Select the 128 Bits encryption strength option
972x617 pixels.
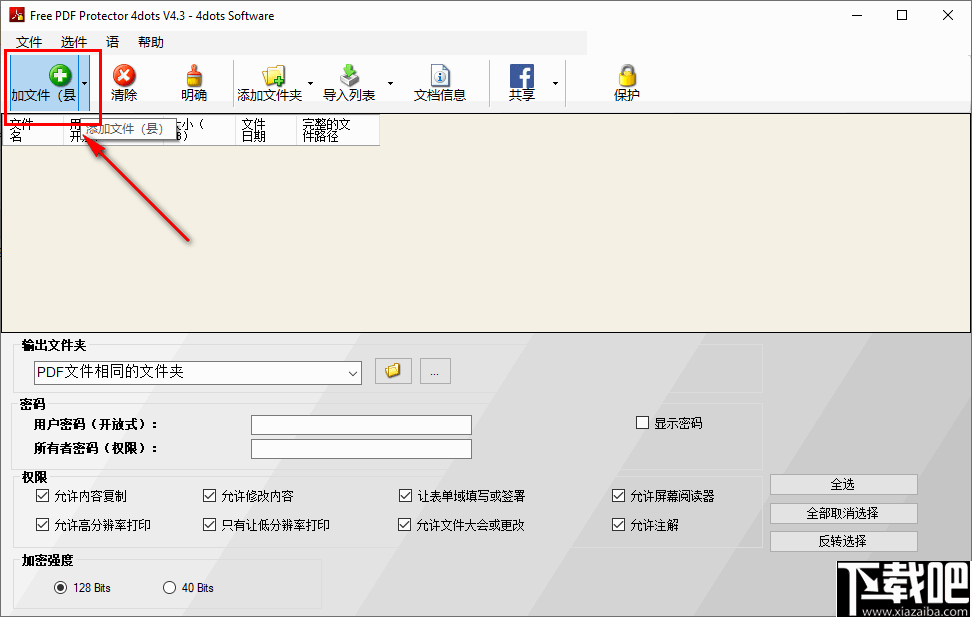[x=61, y=588]
